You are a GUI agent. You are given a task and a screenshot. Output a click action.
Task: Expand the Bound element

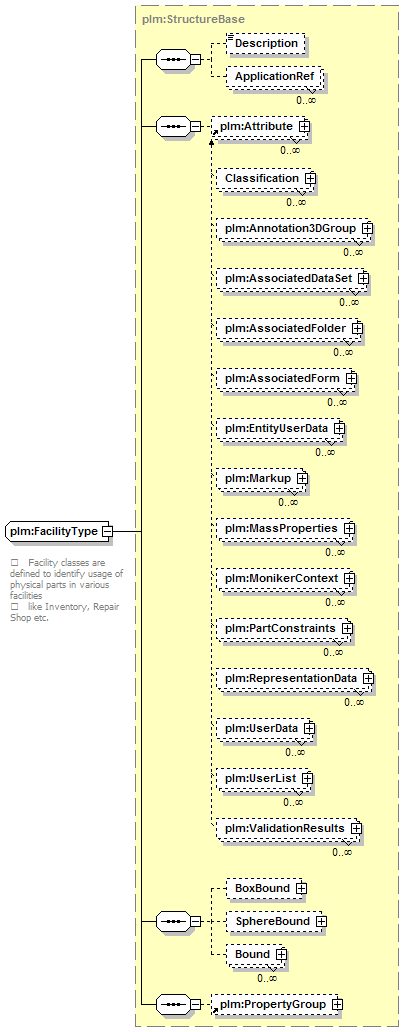pyautogui.click(x=280, y=954)
